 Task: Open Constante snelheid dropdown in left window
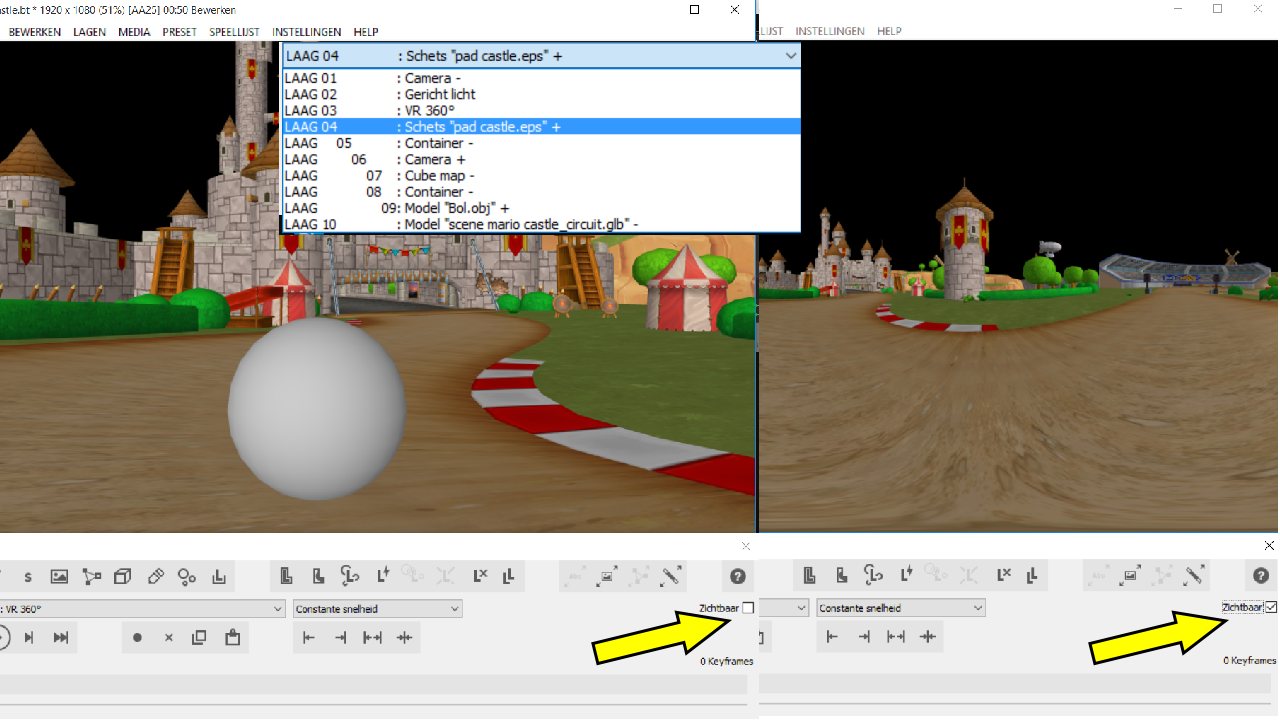point(455,608)
